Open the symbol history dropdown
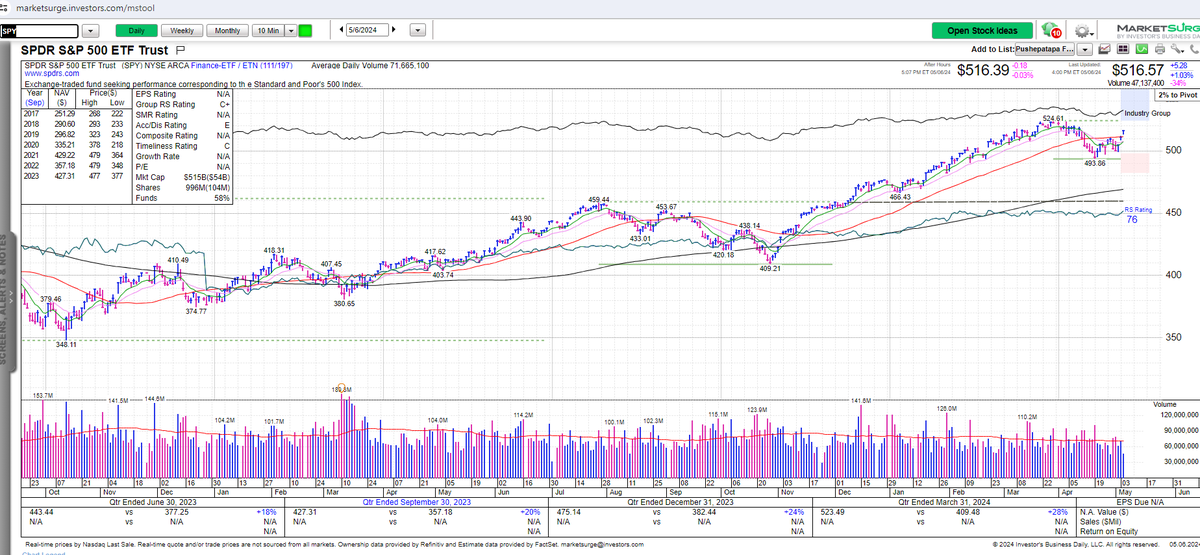The image size is (1200, 555). [x=91, y=31]
